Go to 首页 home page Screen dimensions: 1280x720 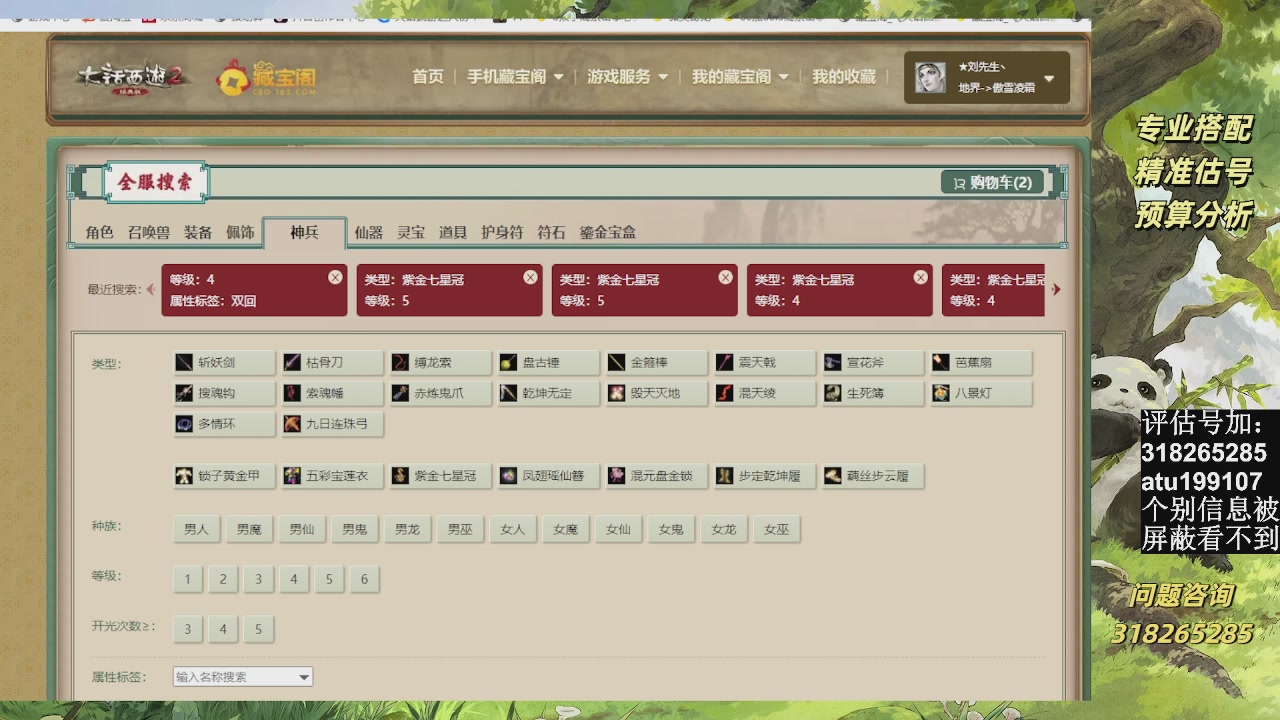pos(428,76)
